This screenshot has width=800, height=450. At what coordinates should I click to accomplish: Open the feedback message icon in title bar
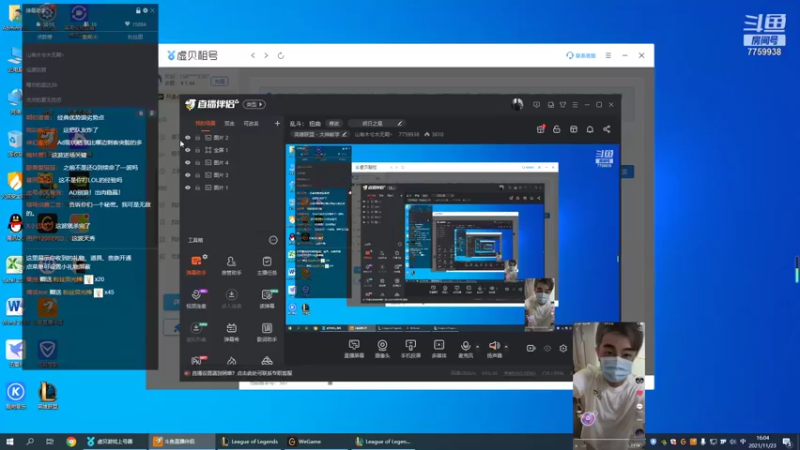[x=536, y=105]
